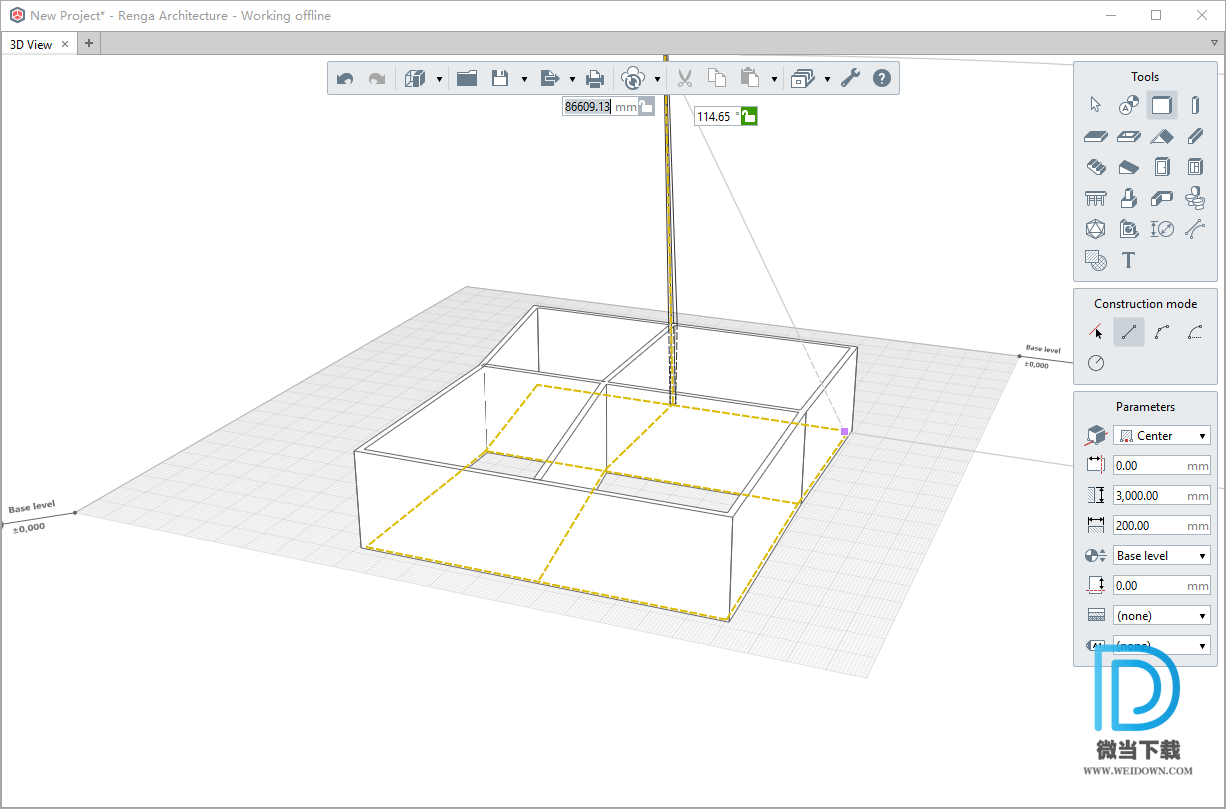This screenshot has width=1226, height=809.
Task: Select the Wall tool
Action: tap(1161, 105)
